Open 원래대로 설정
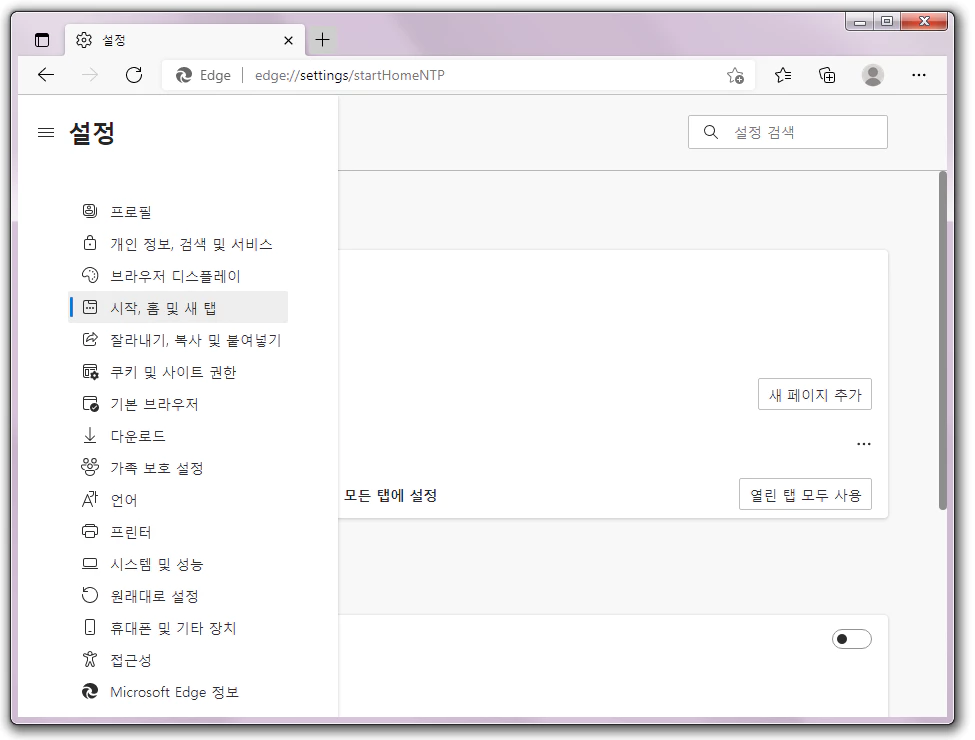 coord(178,596)
